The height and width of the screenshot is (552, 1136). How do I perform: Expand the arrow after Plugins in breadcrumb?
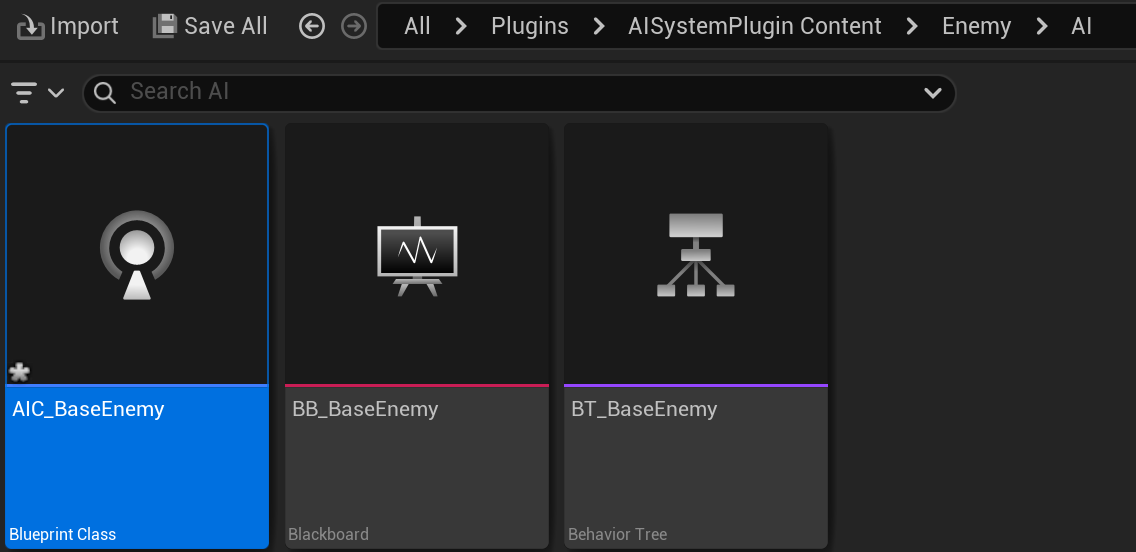598,27
